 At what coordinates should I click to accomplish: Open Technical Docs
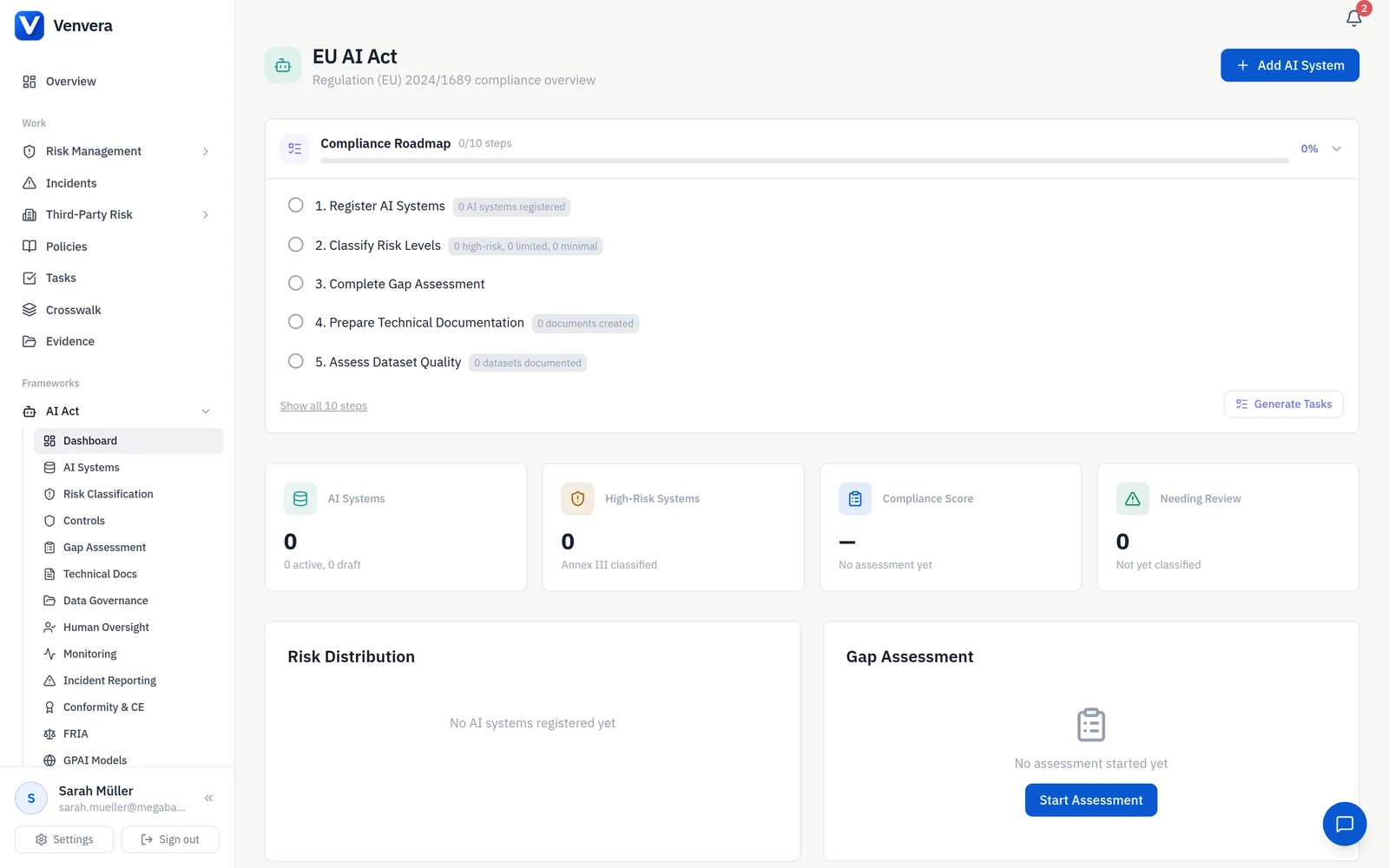pos(128,574)
